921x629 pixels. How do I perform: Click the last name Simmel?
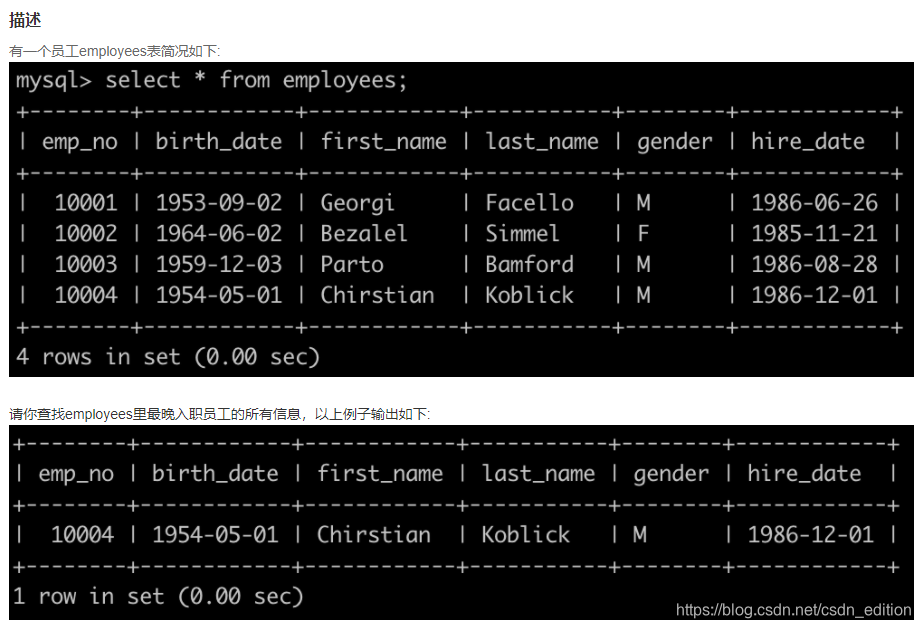[522, 234]
